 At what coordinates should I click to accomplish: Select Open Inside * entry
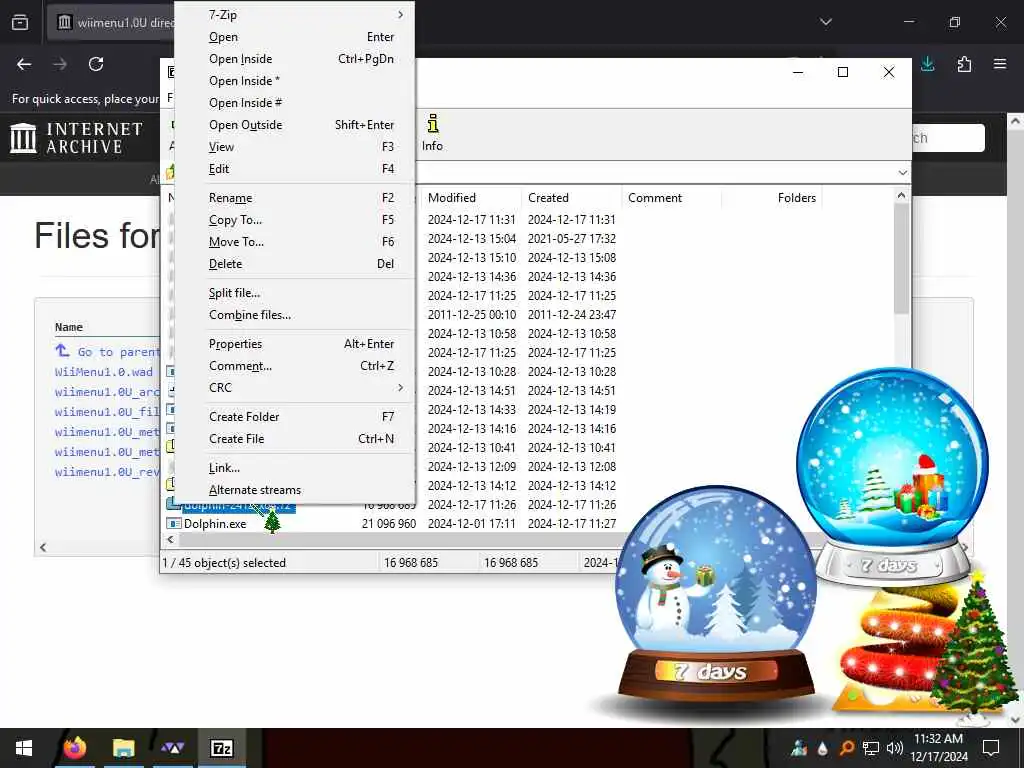click(x=295, y=81)
